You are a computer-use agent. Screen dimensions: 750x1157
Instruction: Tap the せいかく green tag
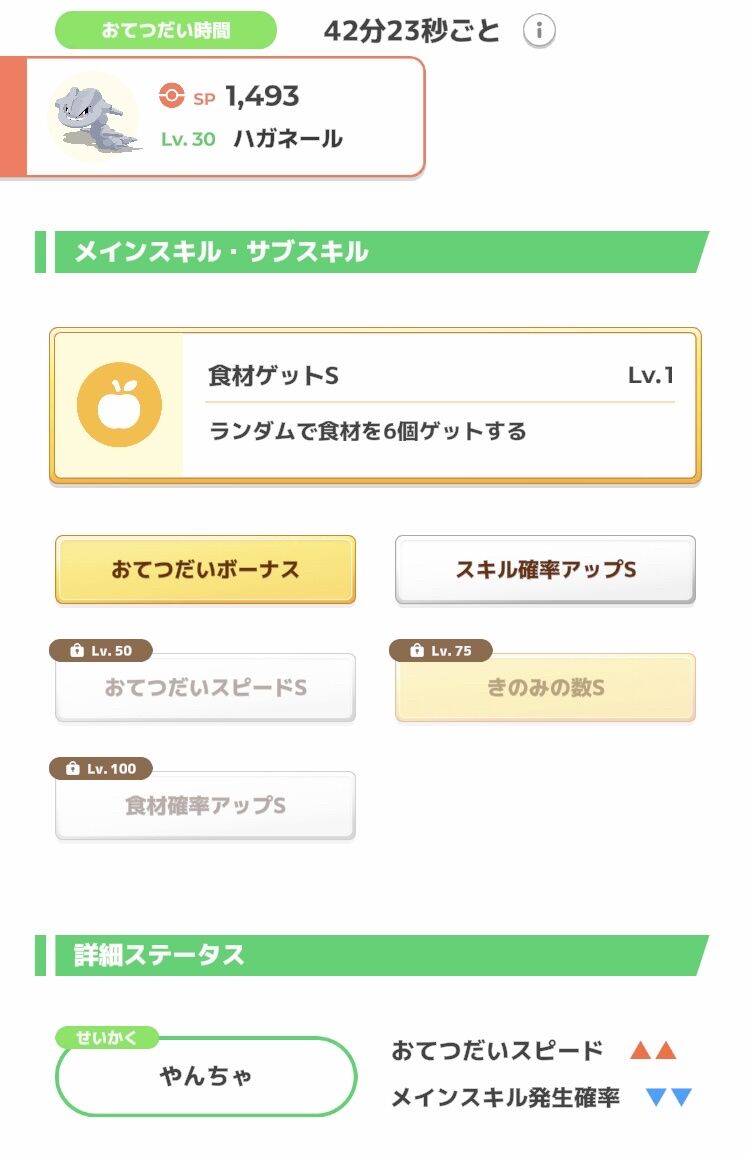coord(107,1037)
